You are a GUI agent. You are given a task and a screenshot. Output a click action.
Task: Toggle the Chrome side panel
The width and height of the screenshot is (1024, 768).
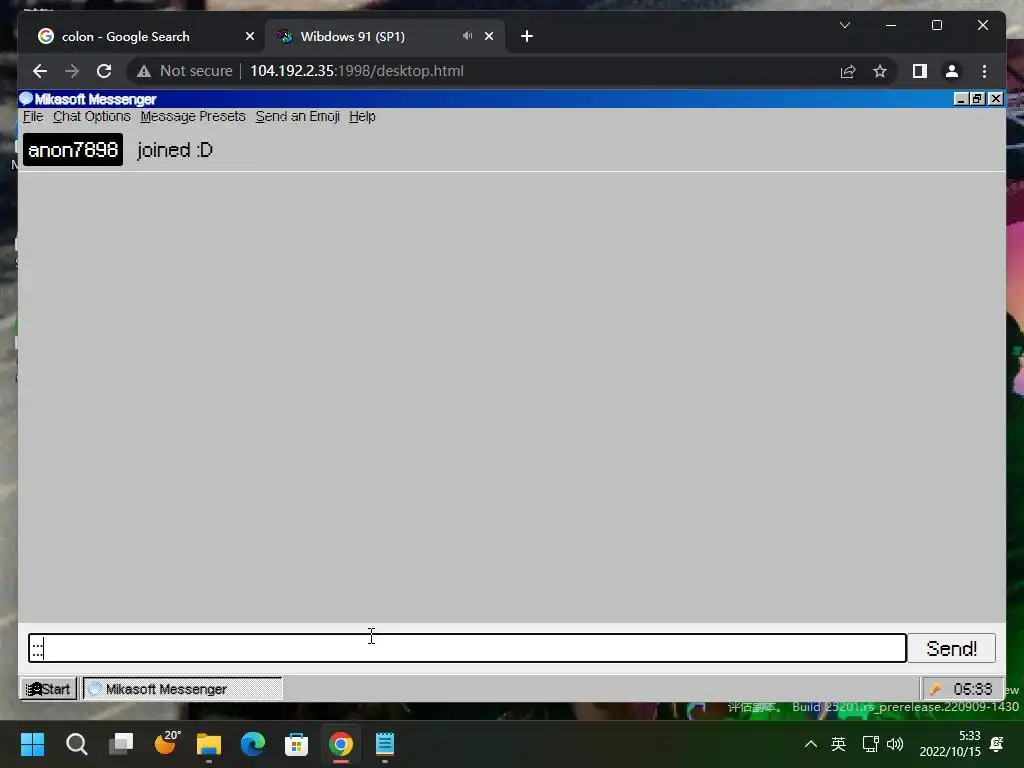(x=920, y=71)
